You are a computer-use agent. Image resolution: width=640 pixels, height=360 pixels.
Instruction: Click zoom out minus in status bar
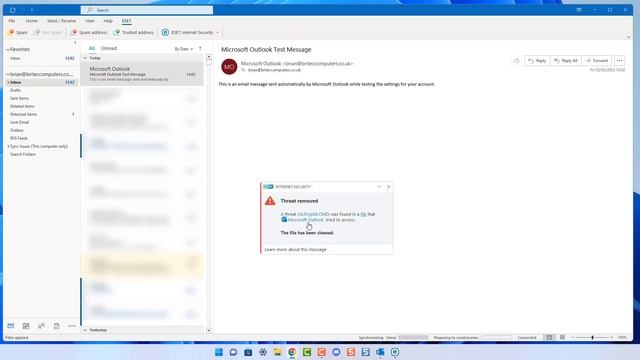pyautogui.click(x=572, y=338)
